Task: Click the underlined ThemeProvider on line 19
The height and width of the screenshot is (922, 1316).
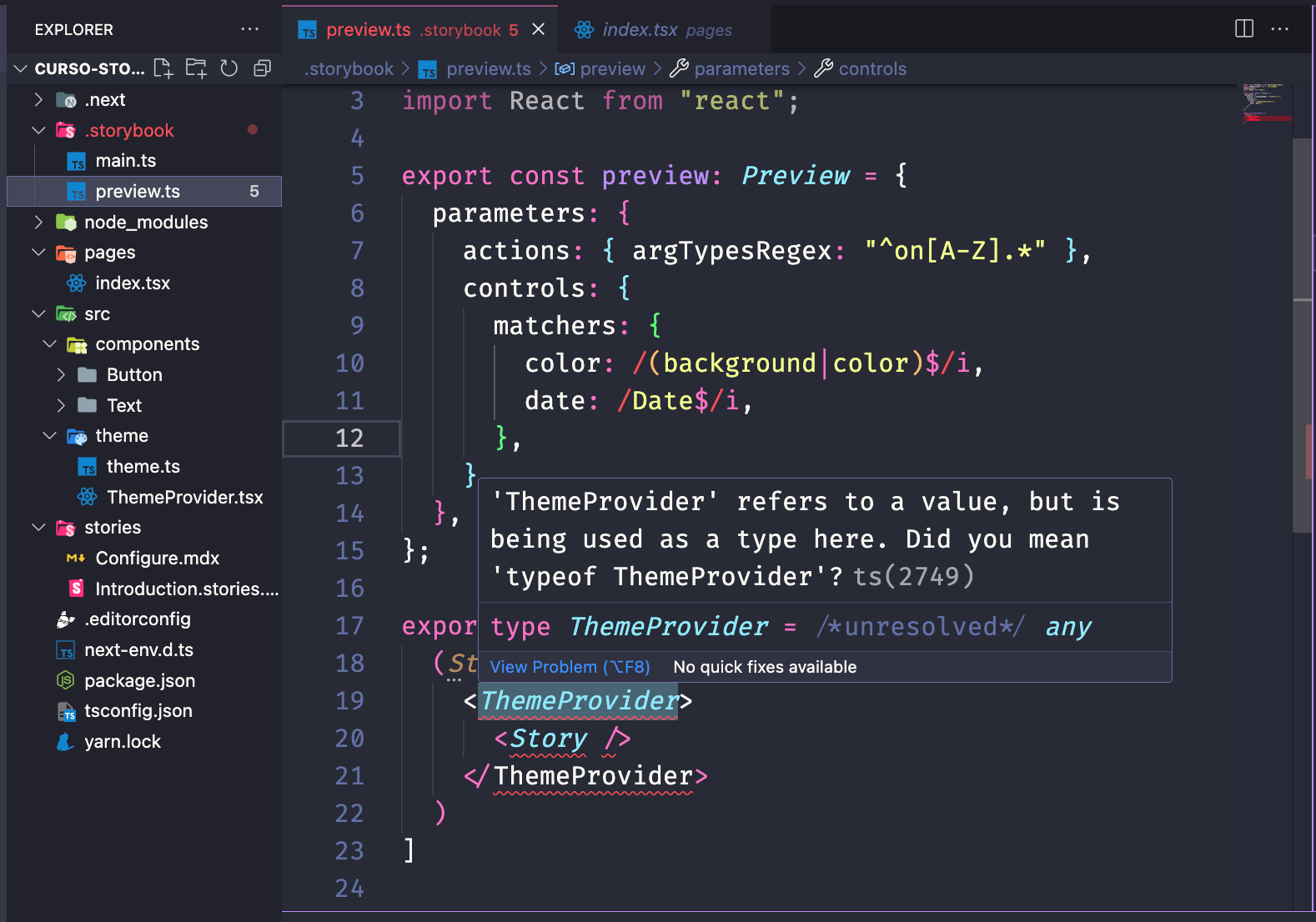Action: [579, 701]
